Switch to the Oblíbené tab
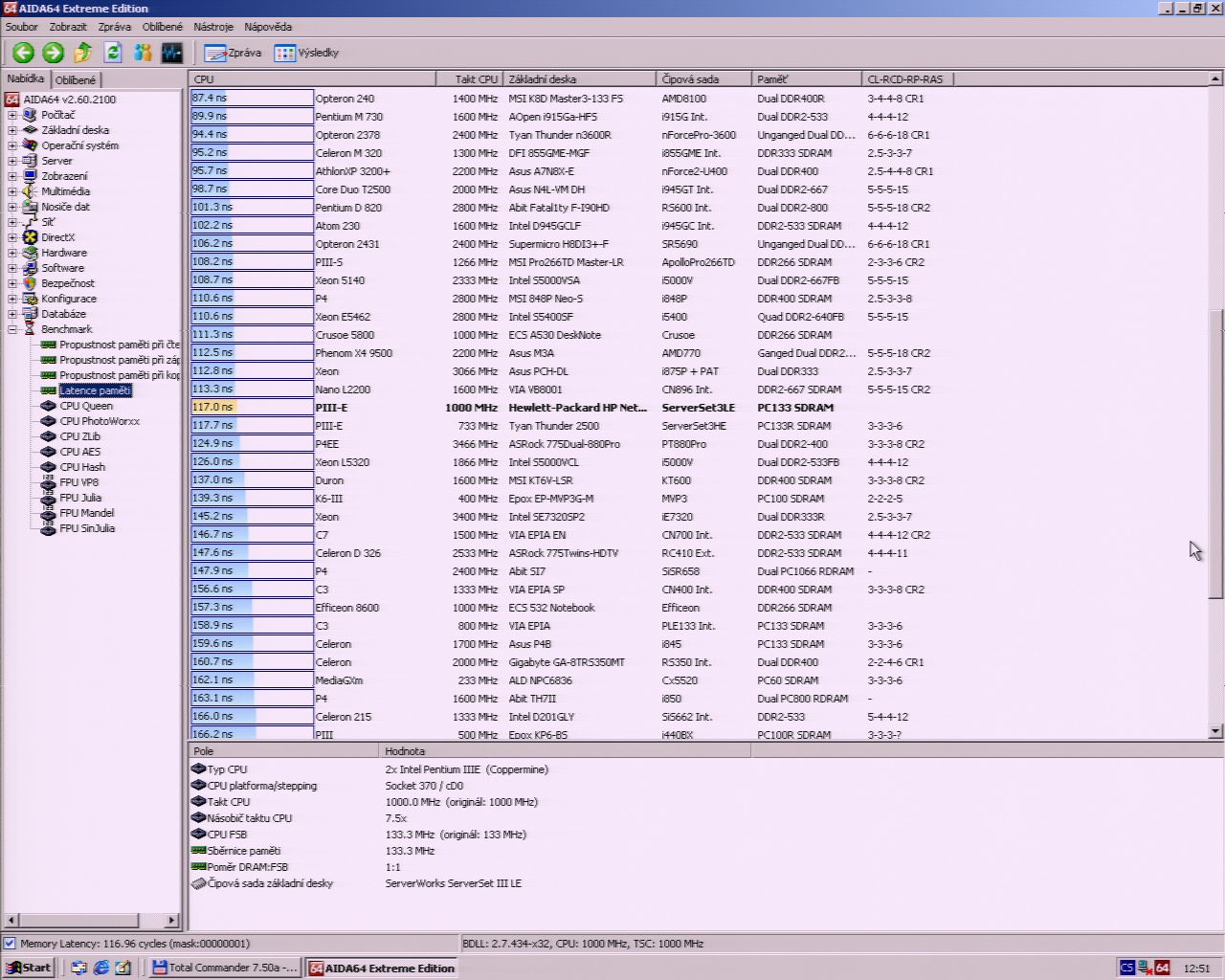The height and width of the screenshot is (980, 1225). pyautogui.click(x=76, y=80)
